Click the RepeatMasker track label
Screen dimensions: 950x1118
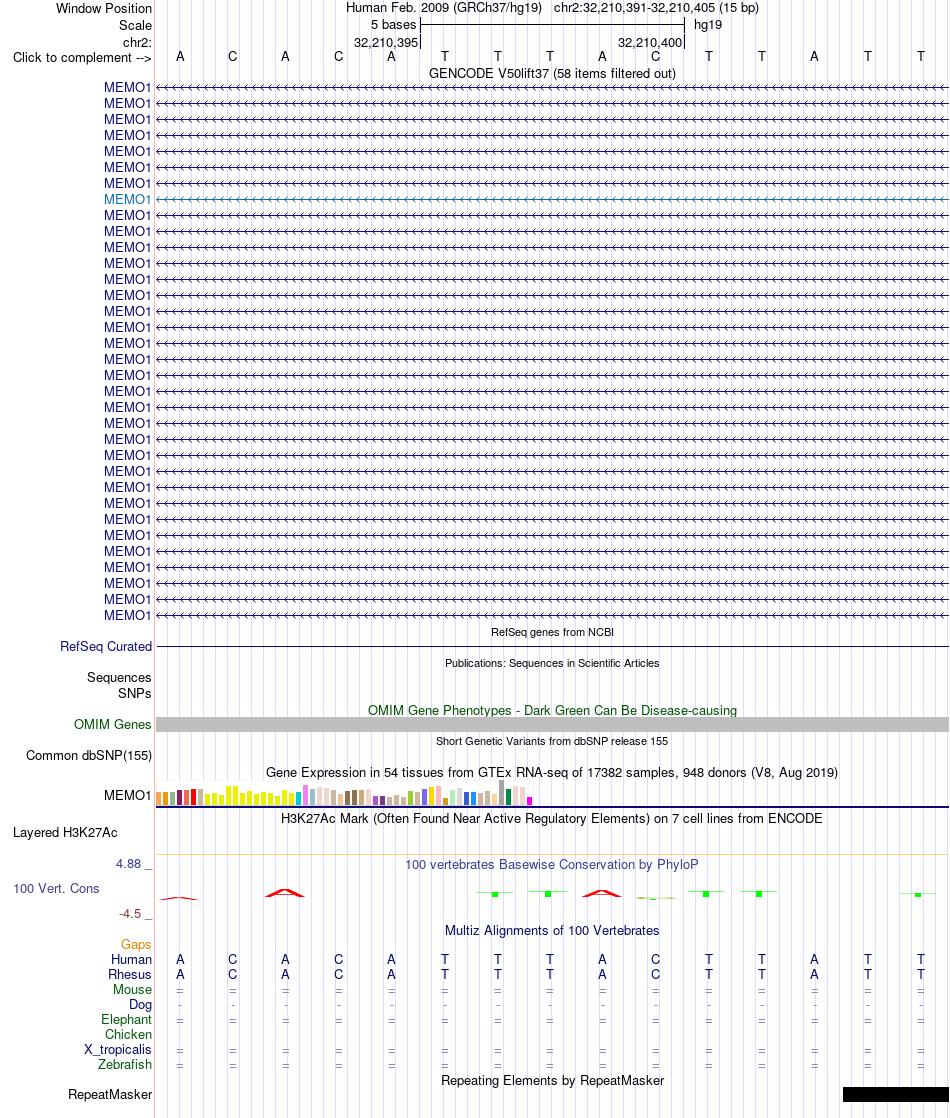click(110, 1095)
